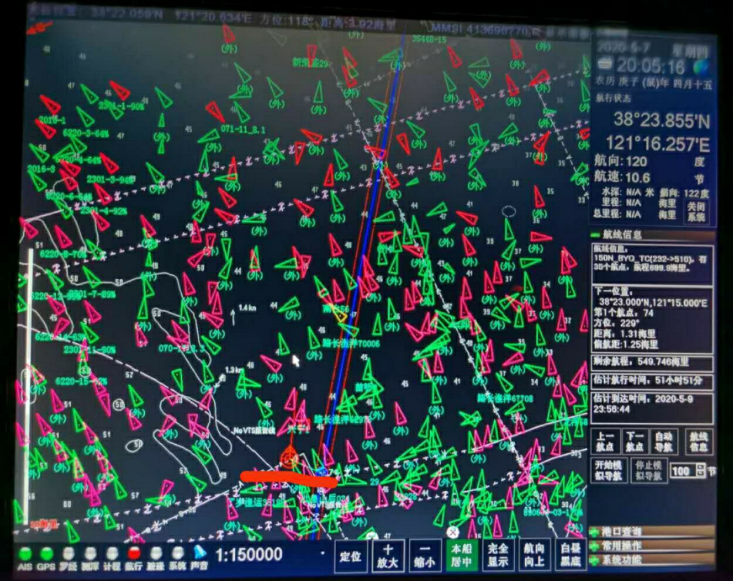Viewport: 733px width, 581px height.
Task: Click chart label 2301-7-89%
Action: click(92, 295)
